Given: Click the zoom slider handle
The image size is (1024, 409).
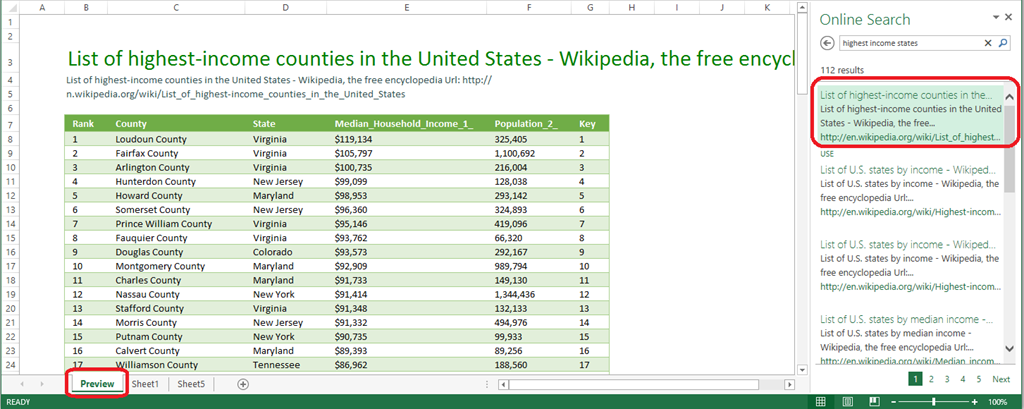Looking at the screenshot, I should click(x=935, y=402).
